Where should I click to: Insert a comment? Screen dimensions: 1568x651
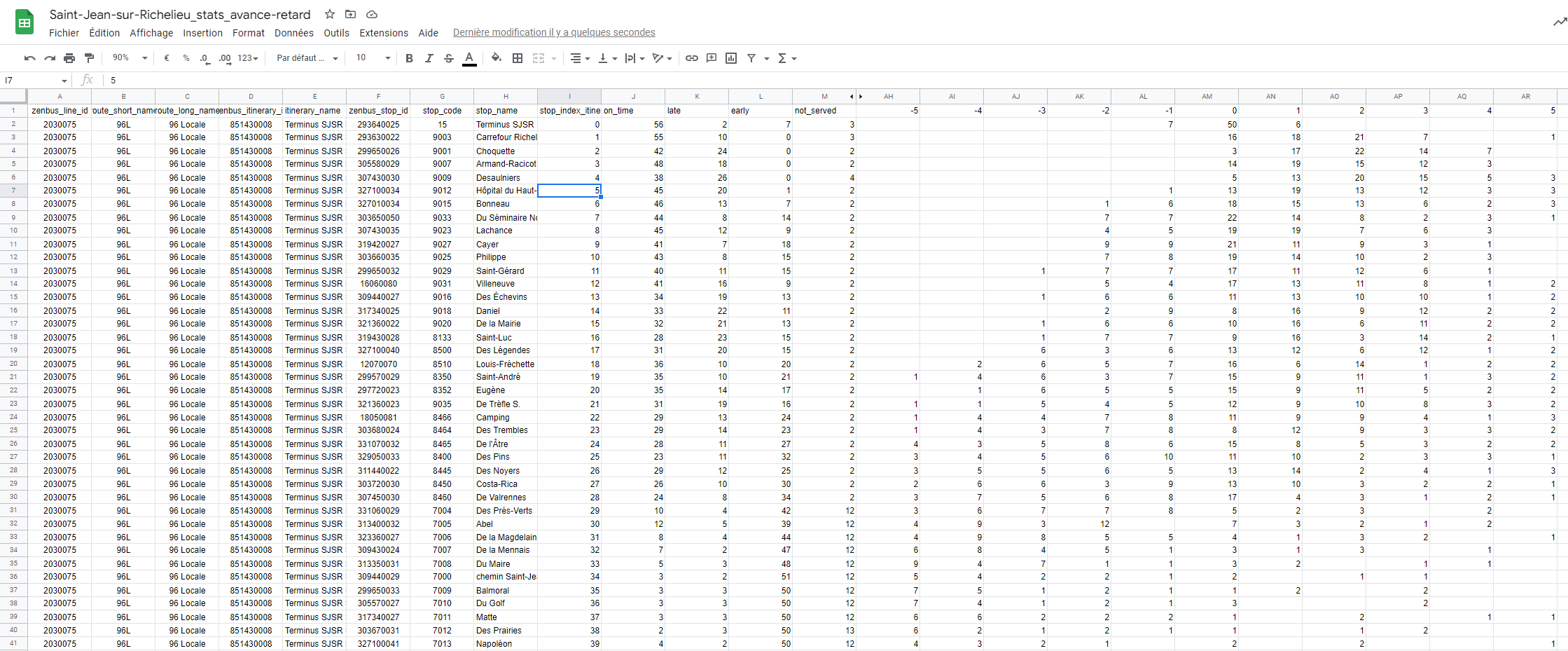point(712,58)
